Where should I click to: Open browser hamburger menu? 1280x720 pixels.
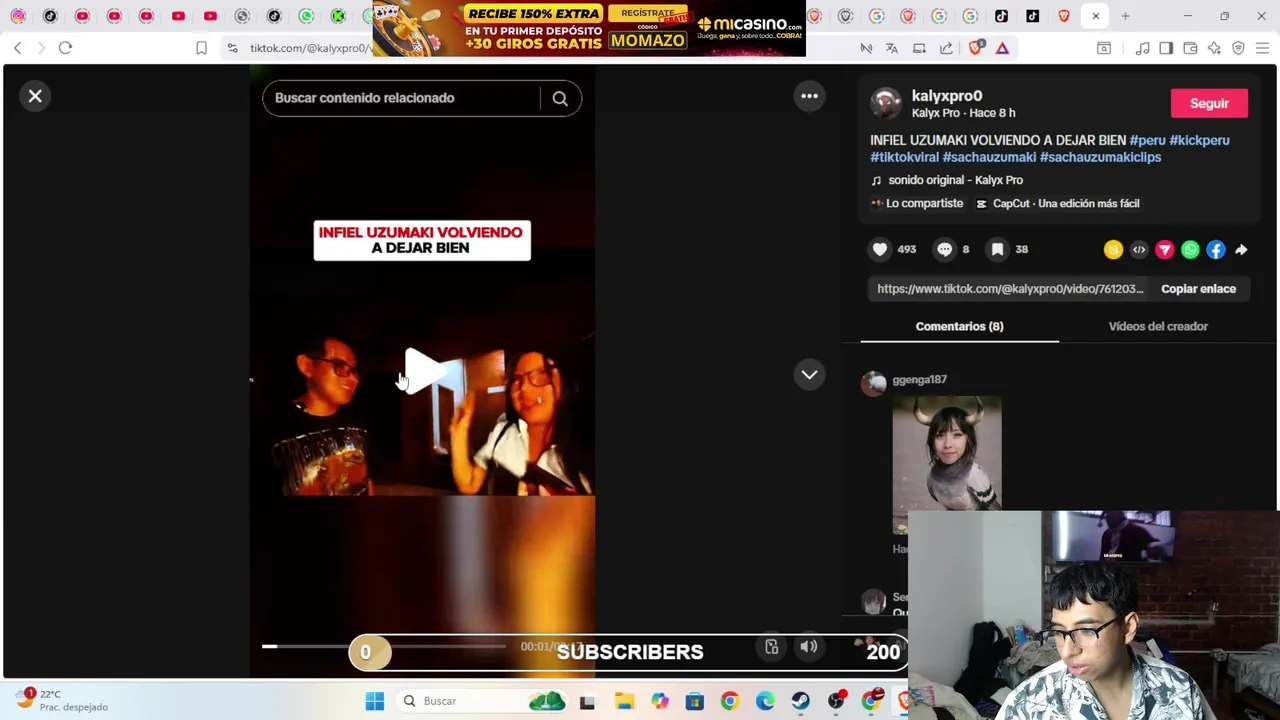pyautogui.click(x=1262, y=48)
